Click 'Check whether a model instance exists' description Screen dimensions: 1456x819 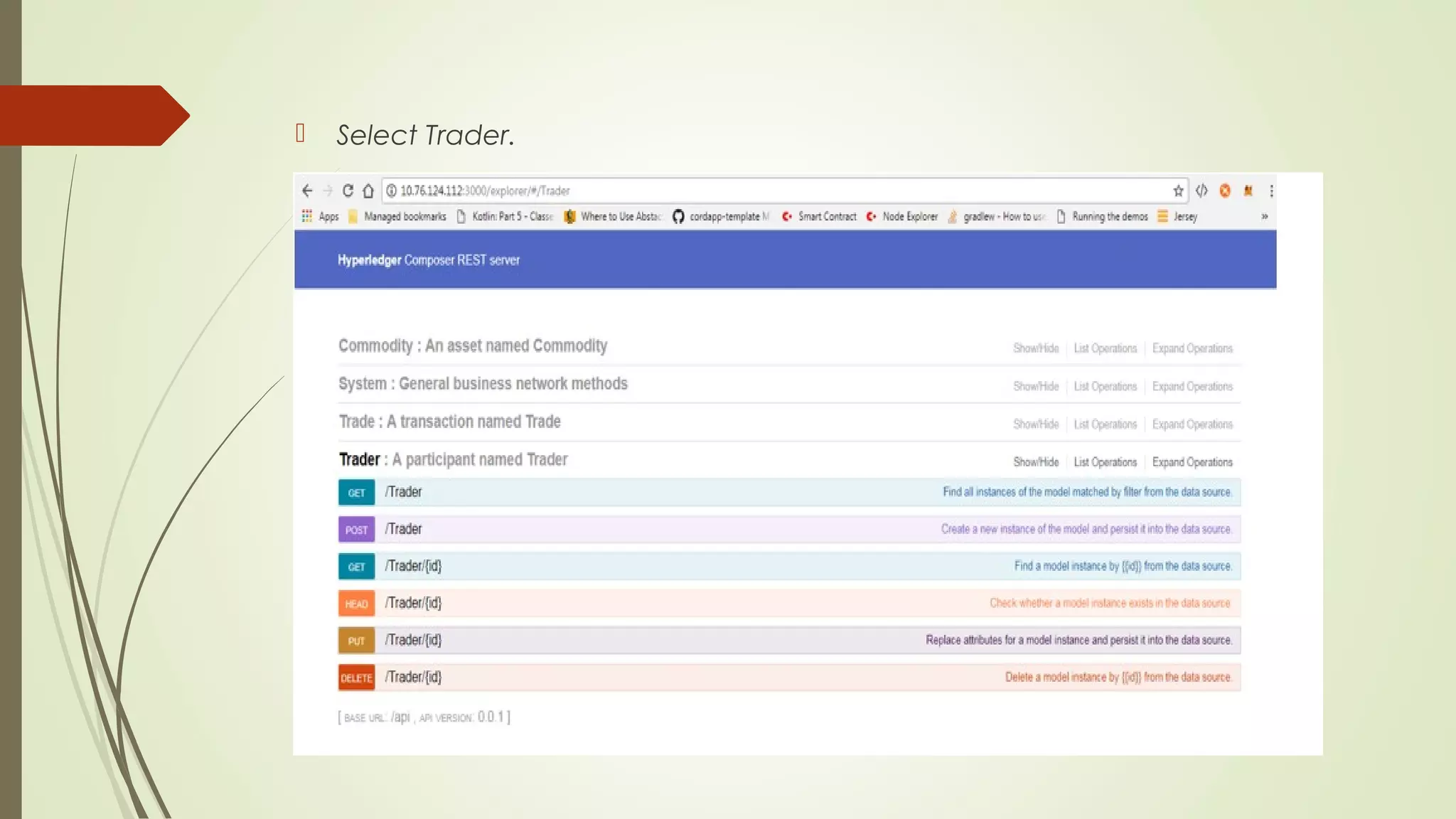(x=1110, y=603)
